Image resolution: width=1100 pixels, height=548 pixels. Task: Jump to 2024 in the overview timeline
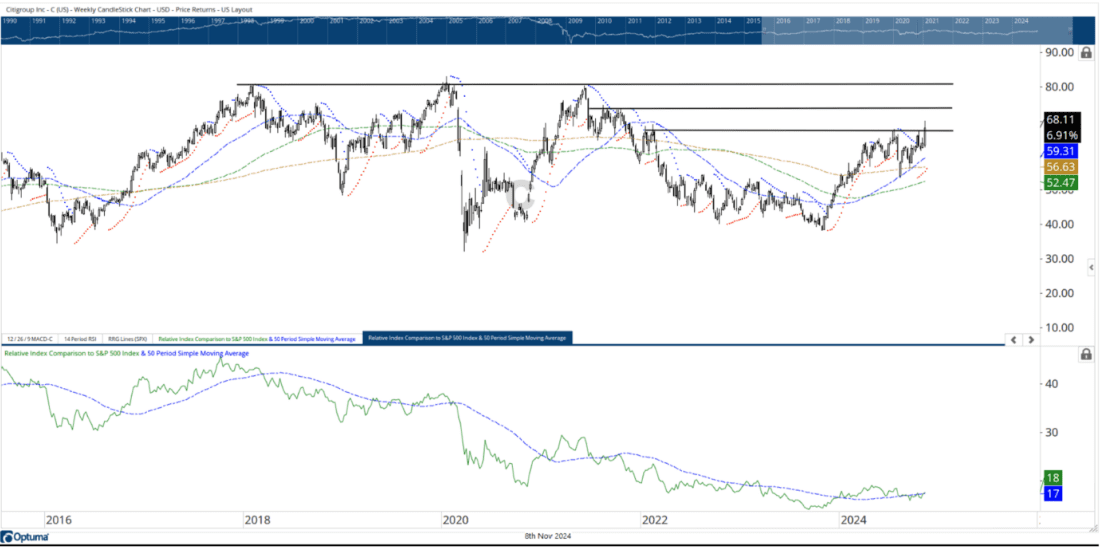coord(1021,21)
